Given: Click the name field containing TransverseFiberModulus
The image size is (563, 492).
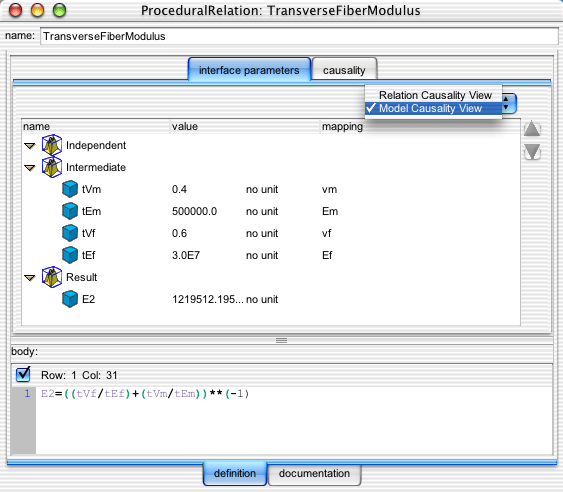Looking at the screenshot, I should click(x=299, y=36).
